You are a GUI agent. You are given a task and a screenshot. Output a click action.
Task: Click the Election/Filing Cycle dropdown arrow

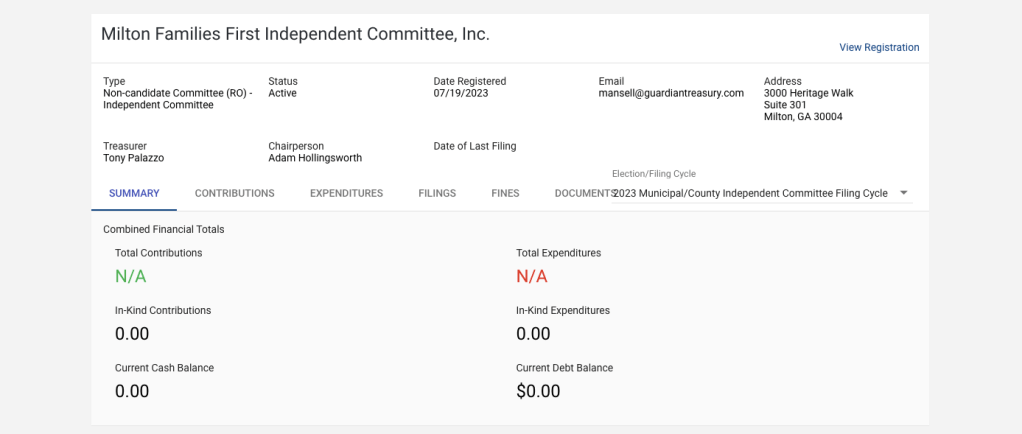[x=903, y=193]
